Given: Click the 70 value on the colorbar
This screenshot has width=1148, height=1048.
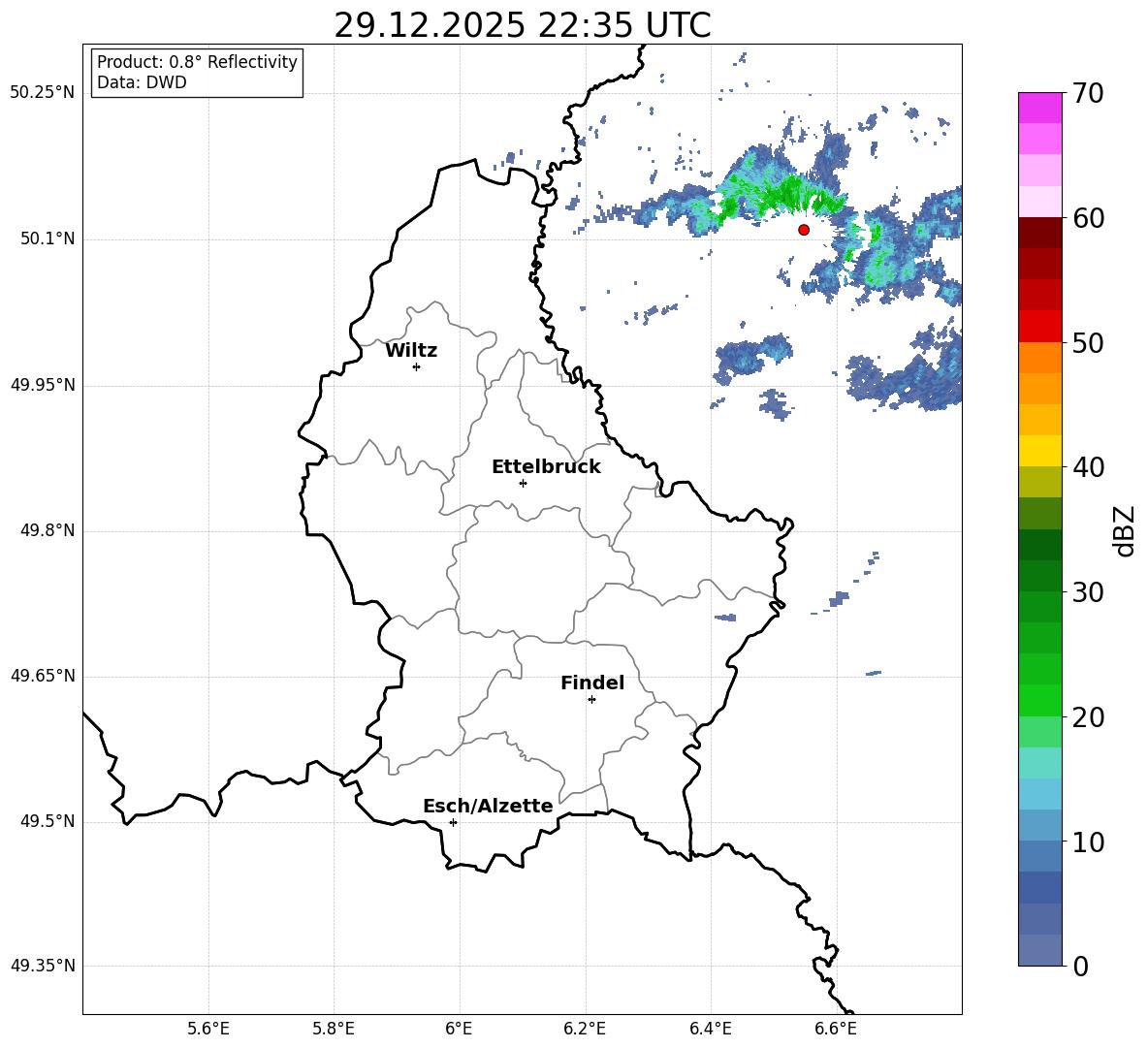Looking at the screenshot, I should click(1088, 93).
